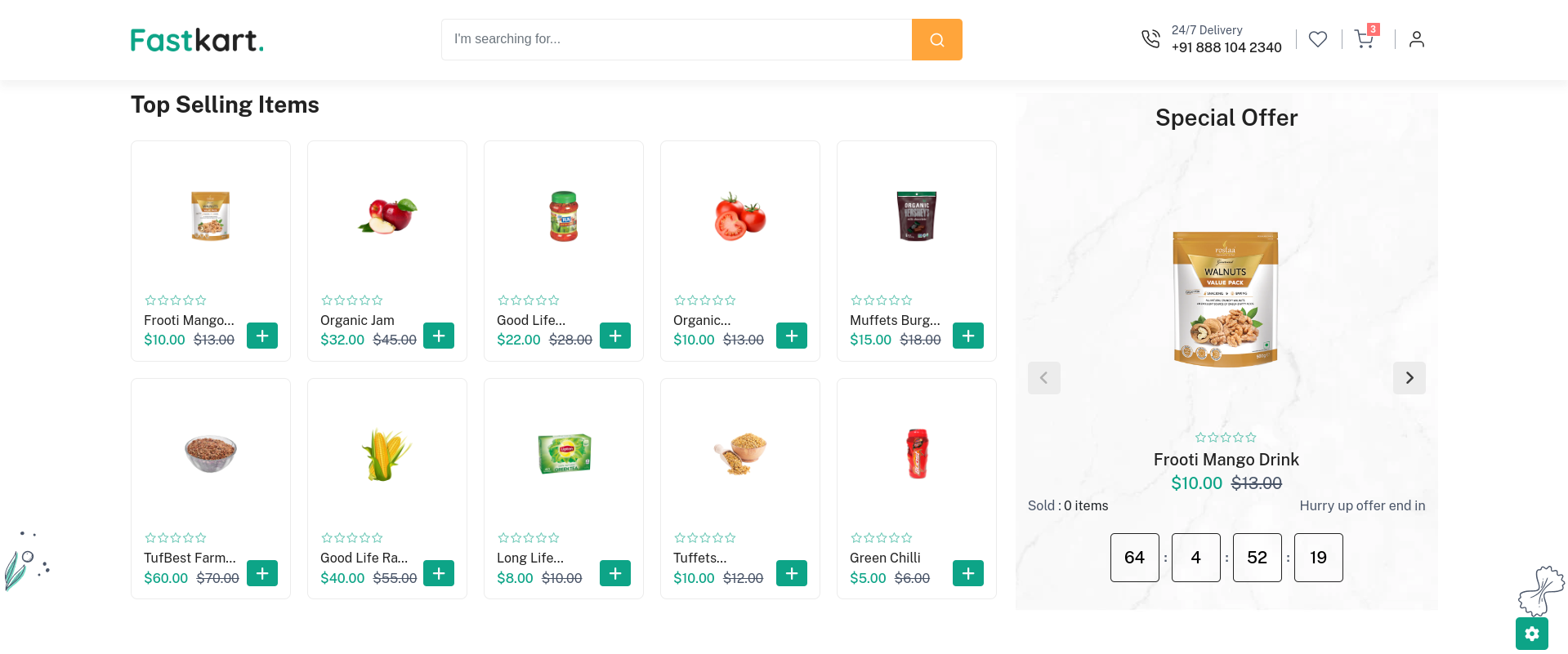1568x654 pixels.
Task: Add Muffets Burg item to cart
Action: tap(968, 336)
